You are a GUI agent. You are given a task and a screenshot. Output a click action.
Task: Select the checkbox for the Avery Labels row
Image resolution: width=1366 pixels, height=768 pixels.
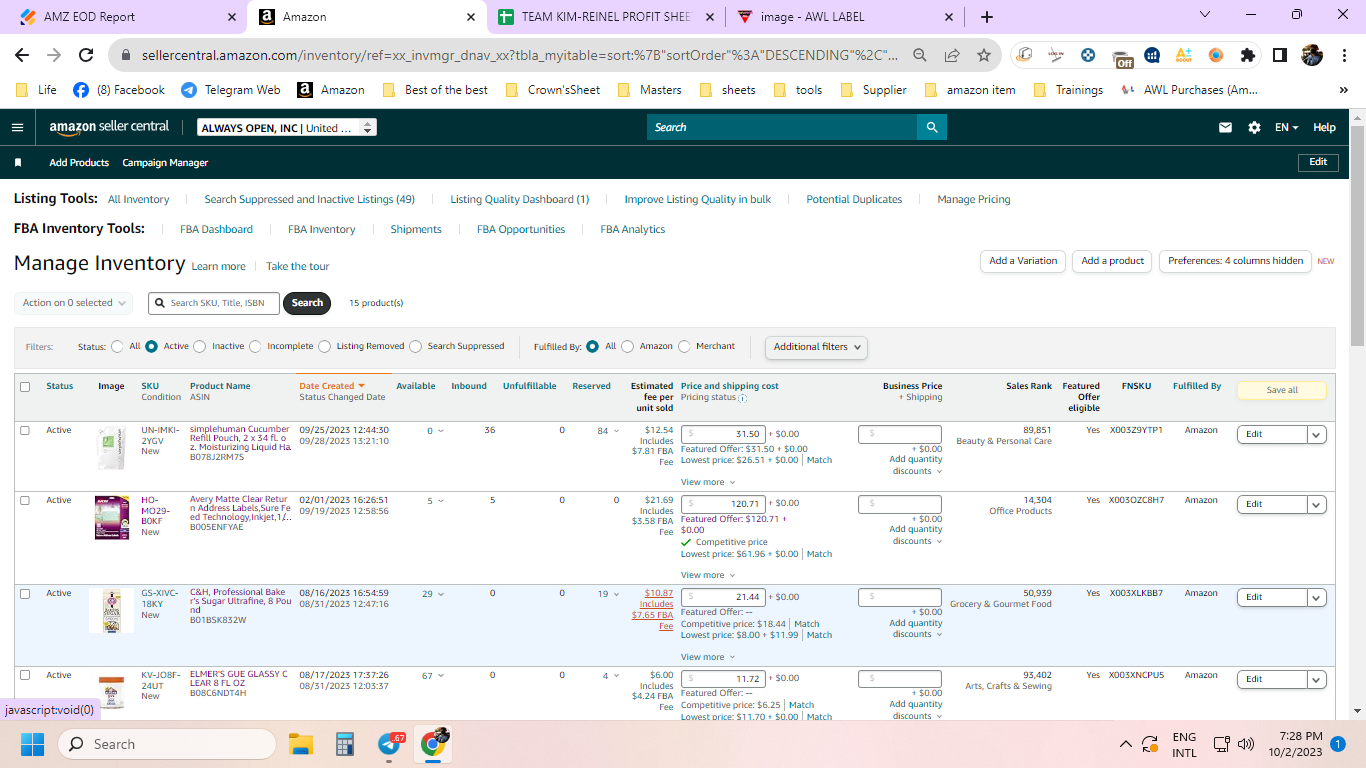(x=25, y=500)
